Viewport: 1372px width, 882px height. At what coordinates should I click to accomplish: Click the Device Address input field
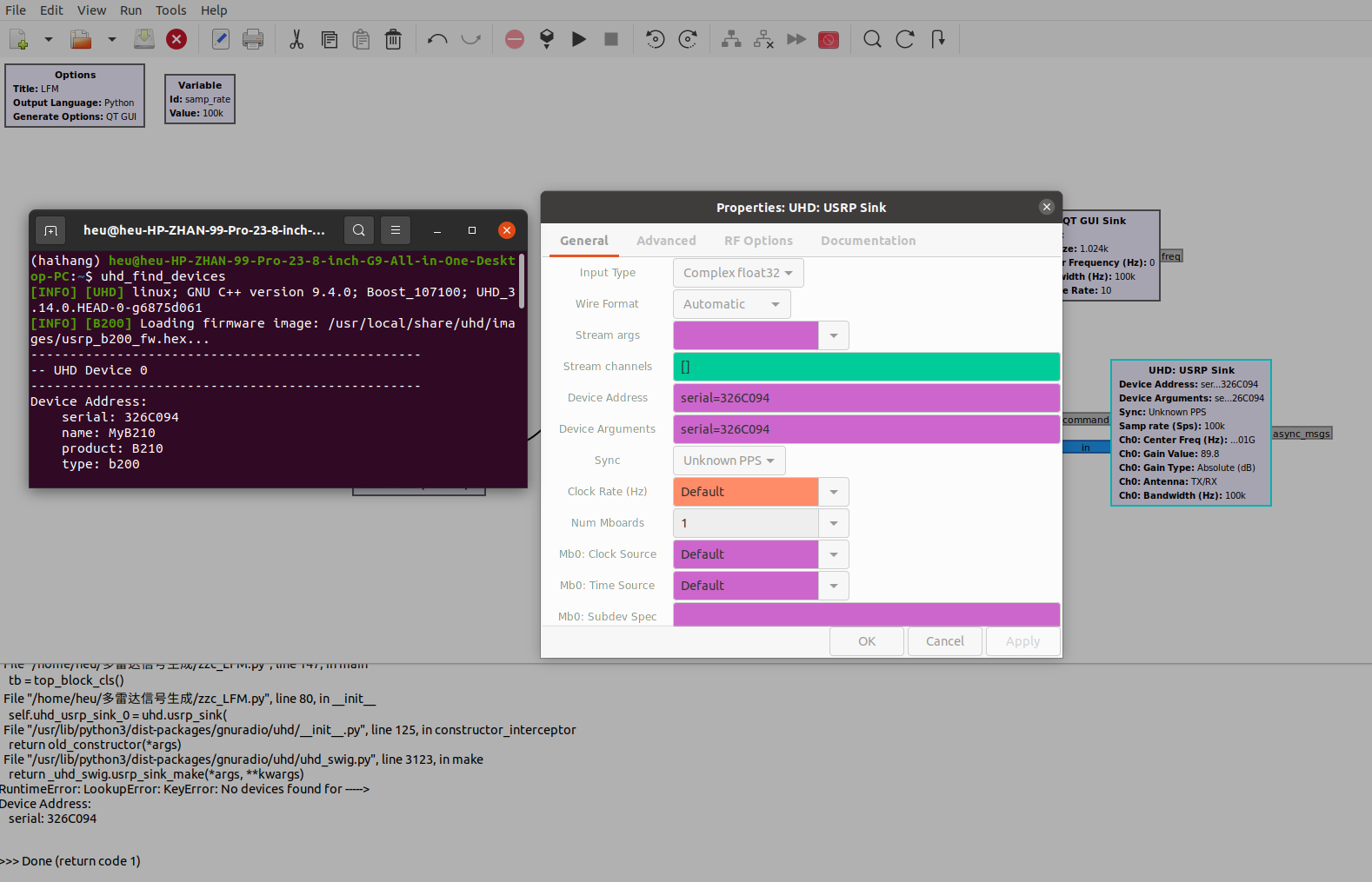(867, 398)
